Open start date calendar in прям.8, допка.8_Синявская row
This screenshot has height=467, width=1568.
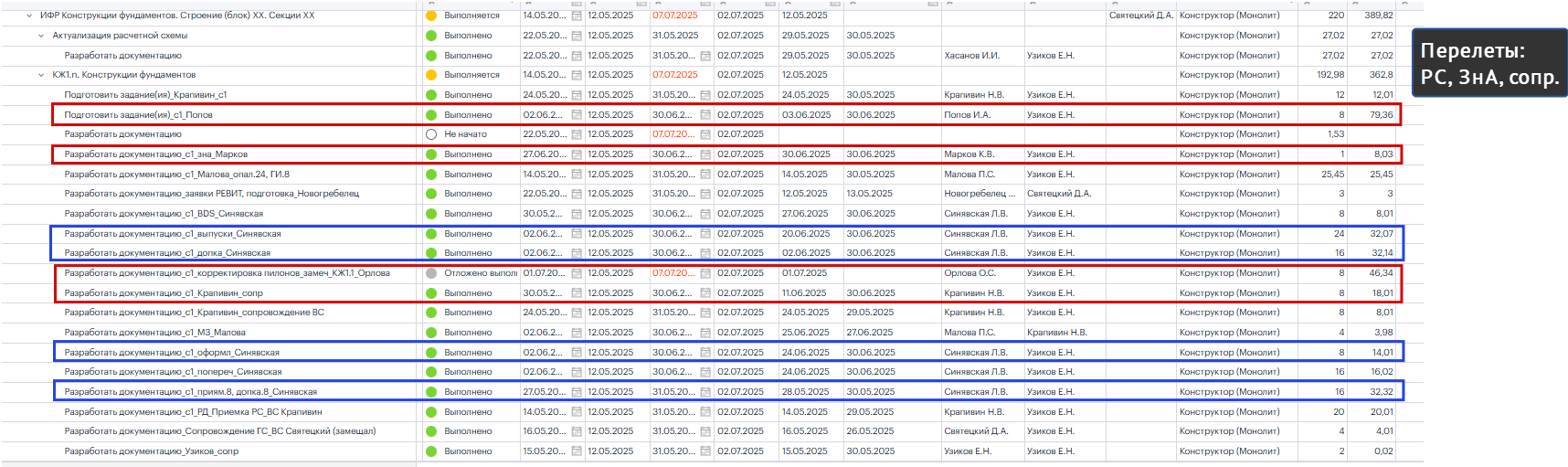pos(577,392)
